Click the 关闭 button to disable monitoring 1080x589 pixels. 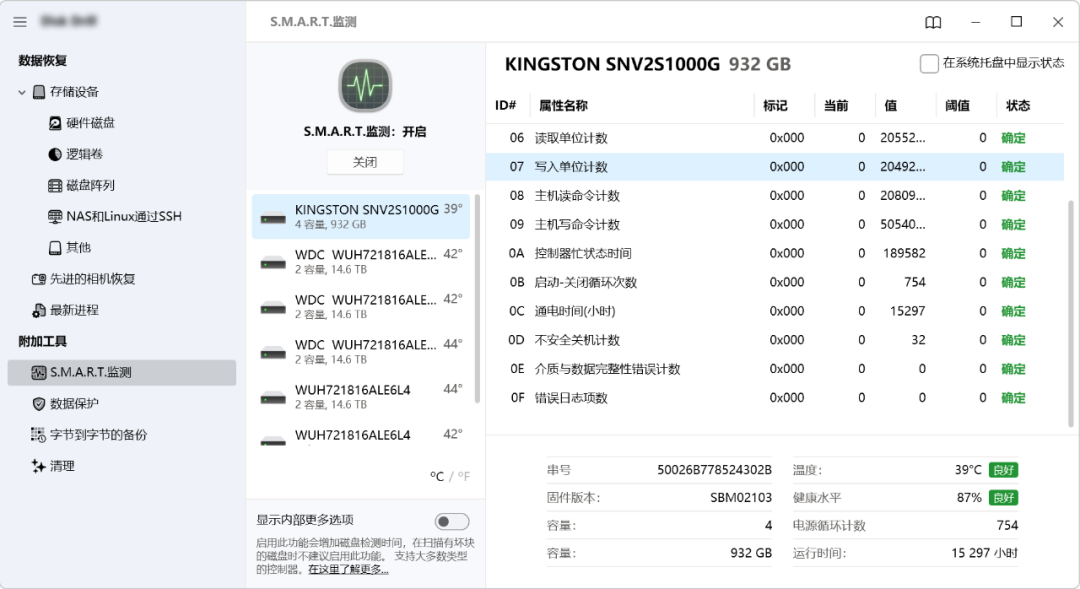pos(365,163)
